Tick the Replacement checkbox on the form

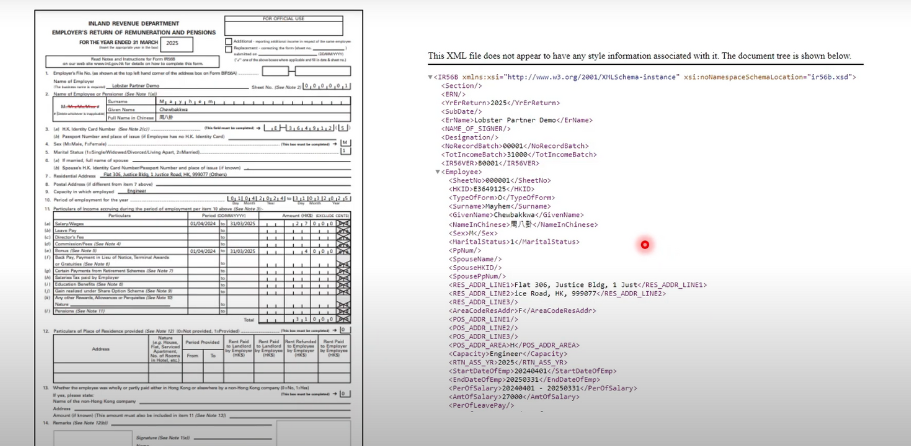point(228,49)
